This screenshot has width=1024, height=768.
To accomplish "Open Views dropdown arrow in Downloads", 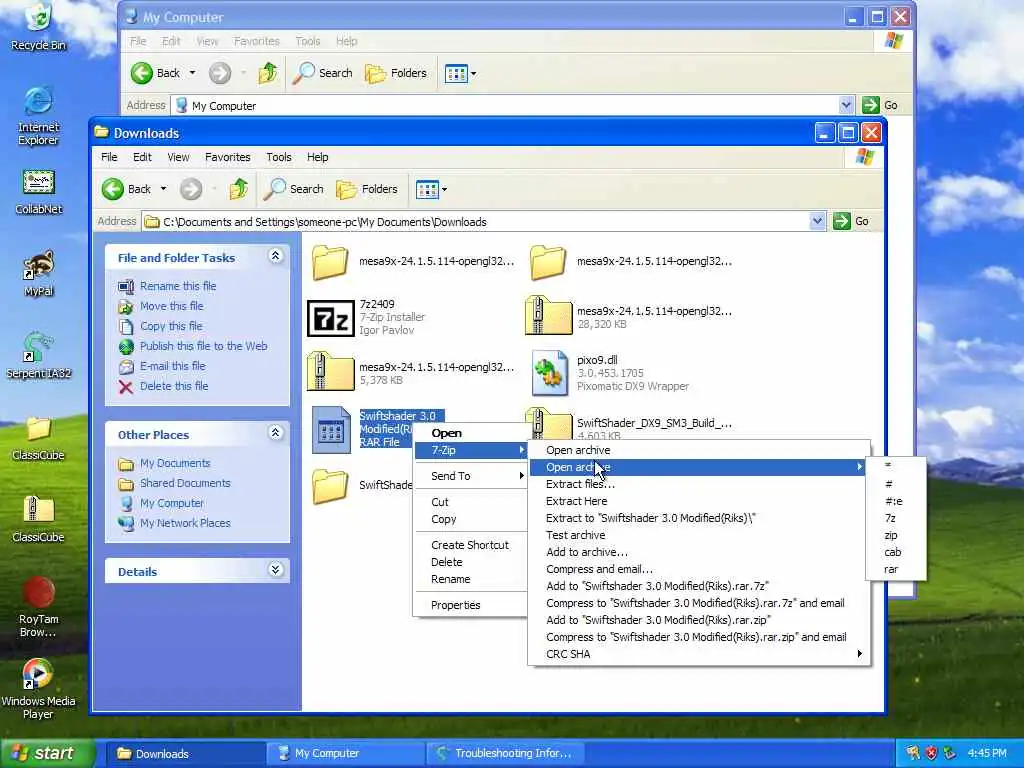I will (445, 189).
